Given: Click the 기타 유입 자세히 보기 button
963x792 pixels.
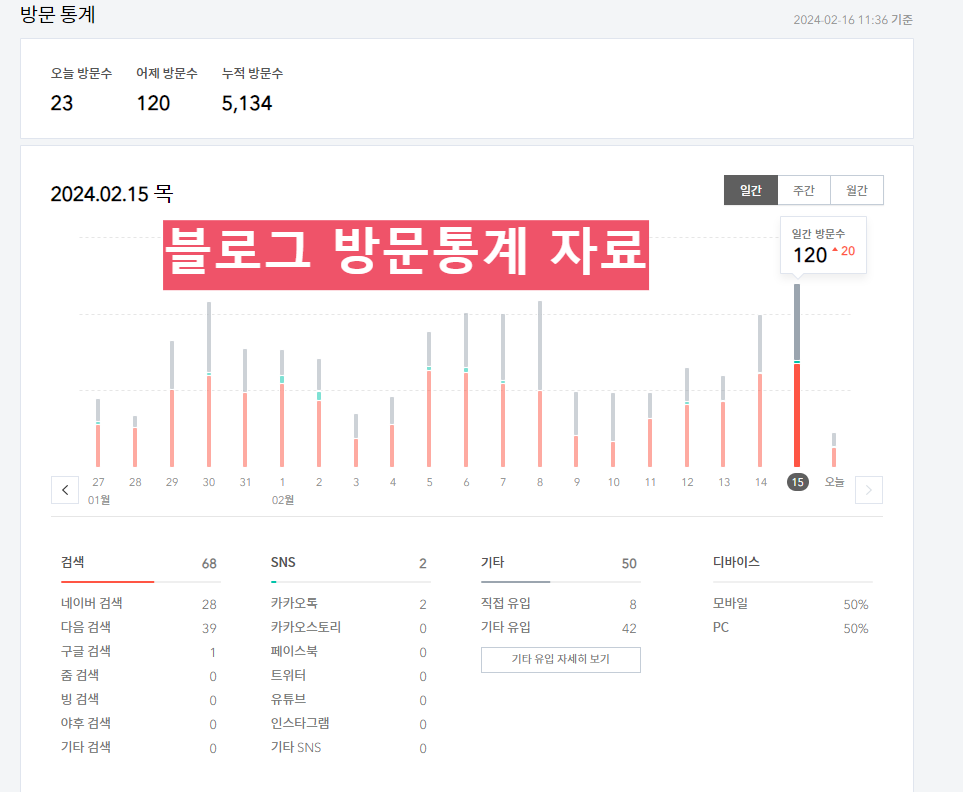Looking at the screenshot, I should tap(560, 660).
